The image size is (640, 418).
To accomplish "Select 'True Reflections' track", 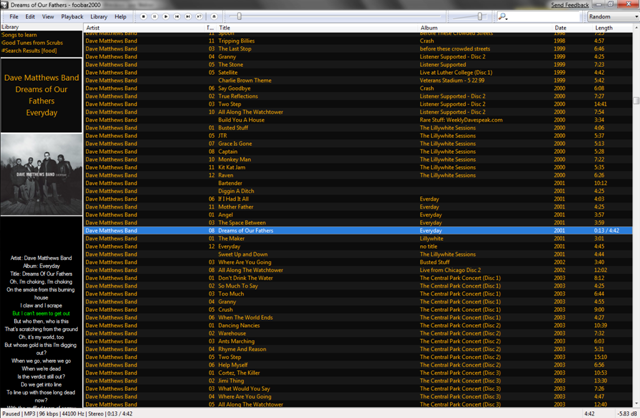I will [238, 96].
